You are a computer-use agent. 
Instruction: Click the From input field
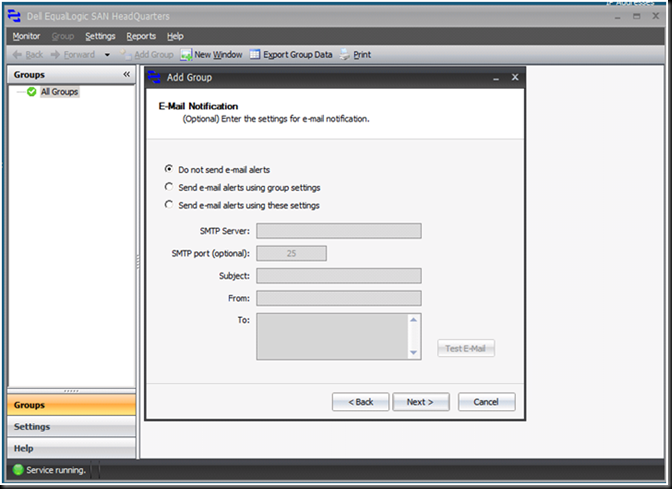(339, 298)
